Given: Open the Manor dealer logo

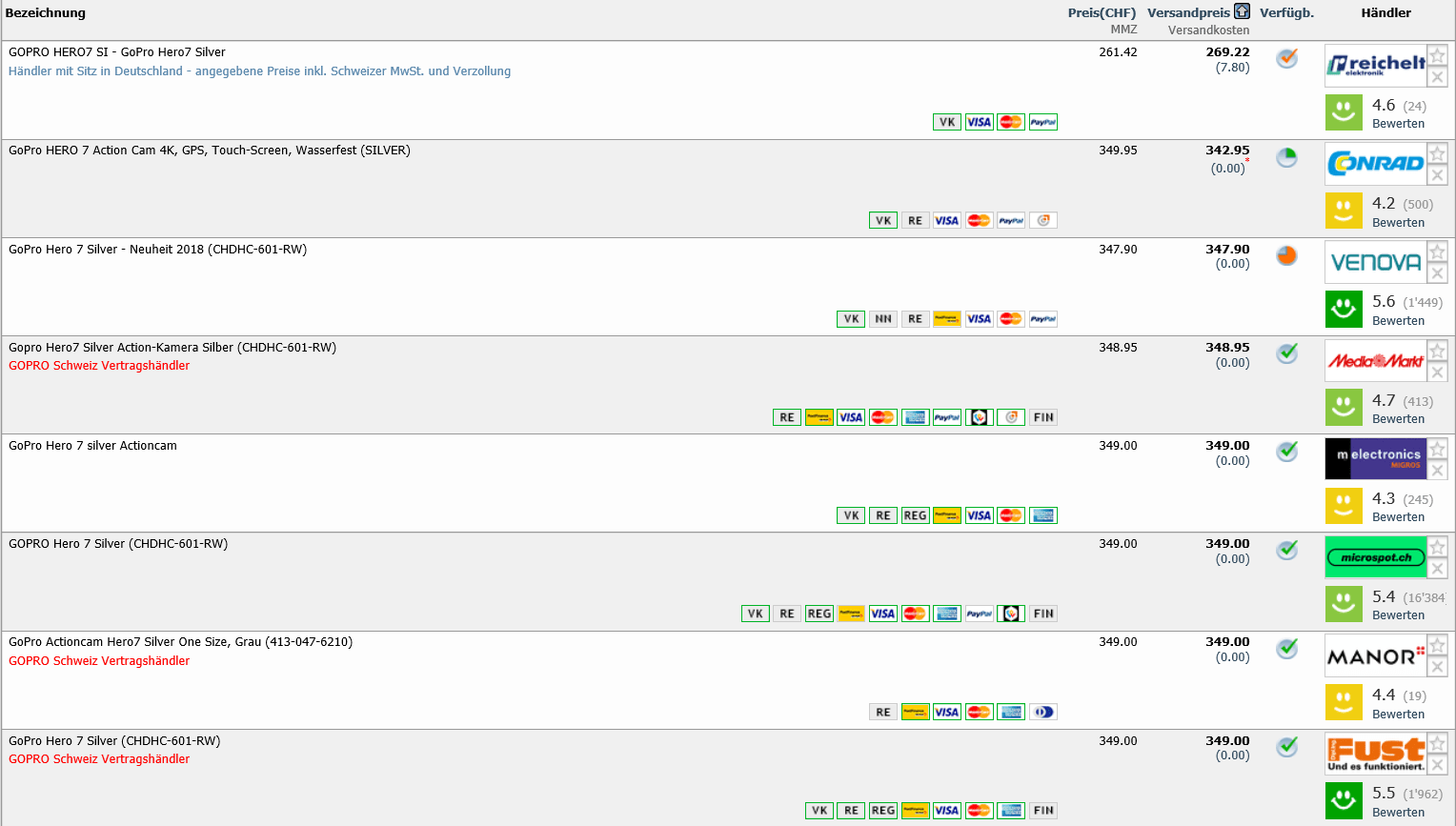Looking at the screenshot, I should pyautogui.click(x=1376, y=655).
